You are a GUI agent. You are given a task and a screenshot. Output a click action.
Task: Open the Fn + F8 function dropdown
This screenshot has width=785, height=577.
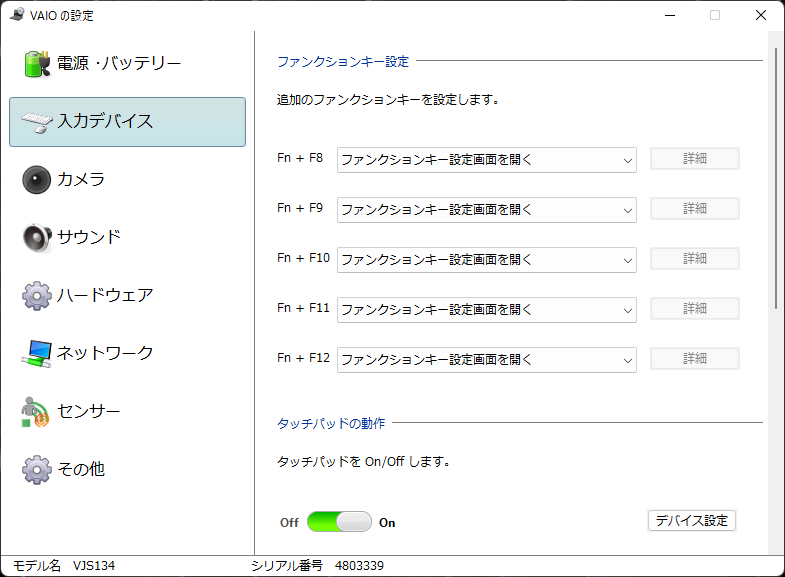(x=487, y=160)
